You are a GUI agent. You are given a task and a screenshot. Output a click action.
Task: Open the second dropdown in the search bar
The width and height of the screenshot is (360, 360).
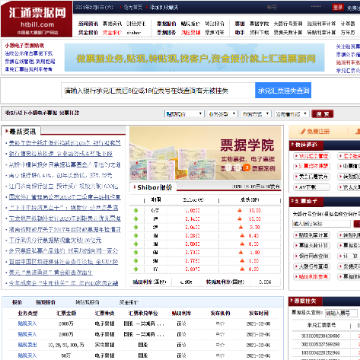tap(222, 114)
